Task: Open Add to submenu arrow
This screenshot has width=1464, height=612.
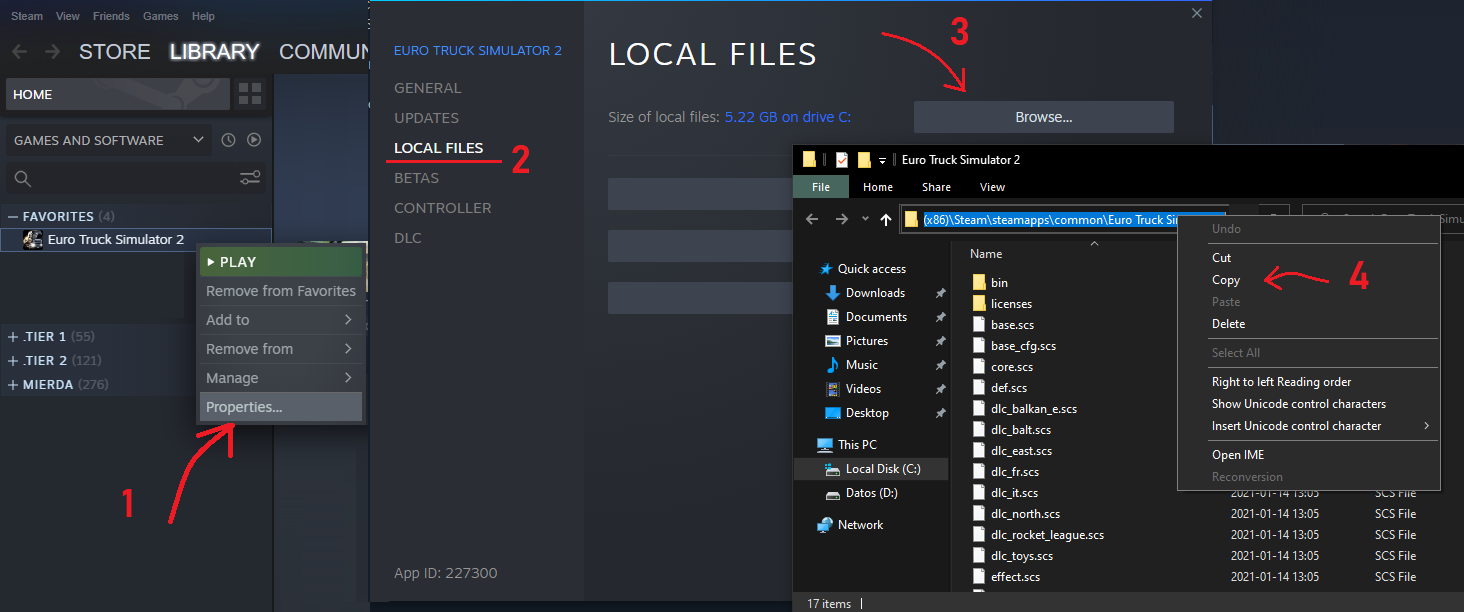Action: coord(348,320)
